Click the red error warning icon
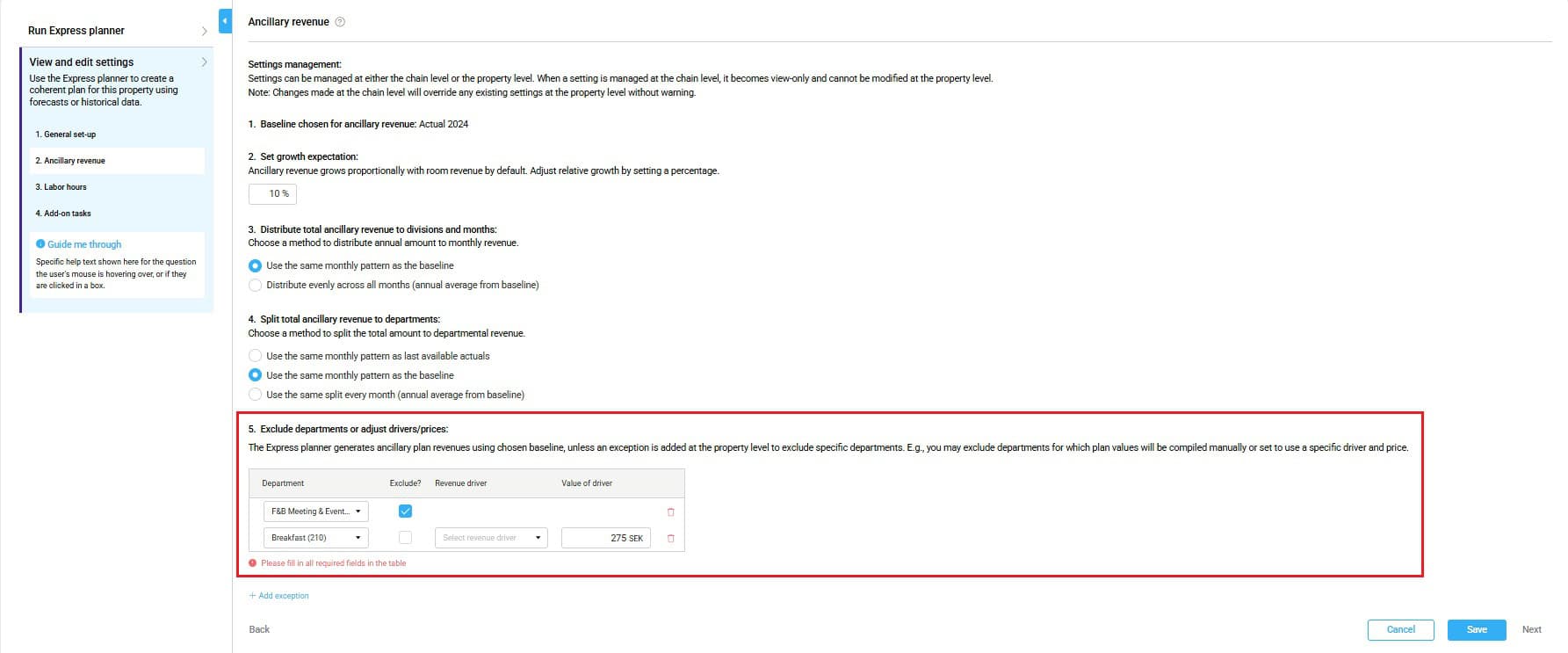Viewport: 1568px width, 653px height. (x=253, y=563)
